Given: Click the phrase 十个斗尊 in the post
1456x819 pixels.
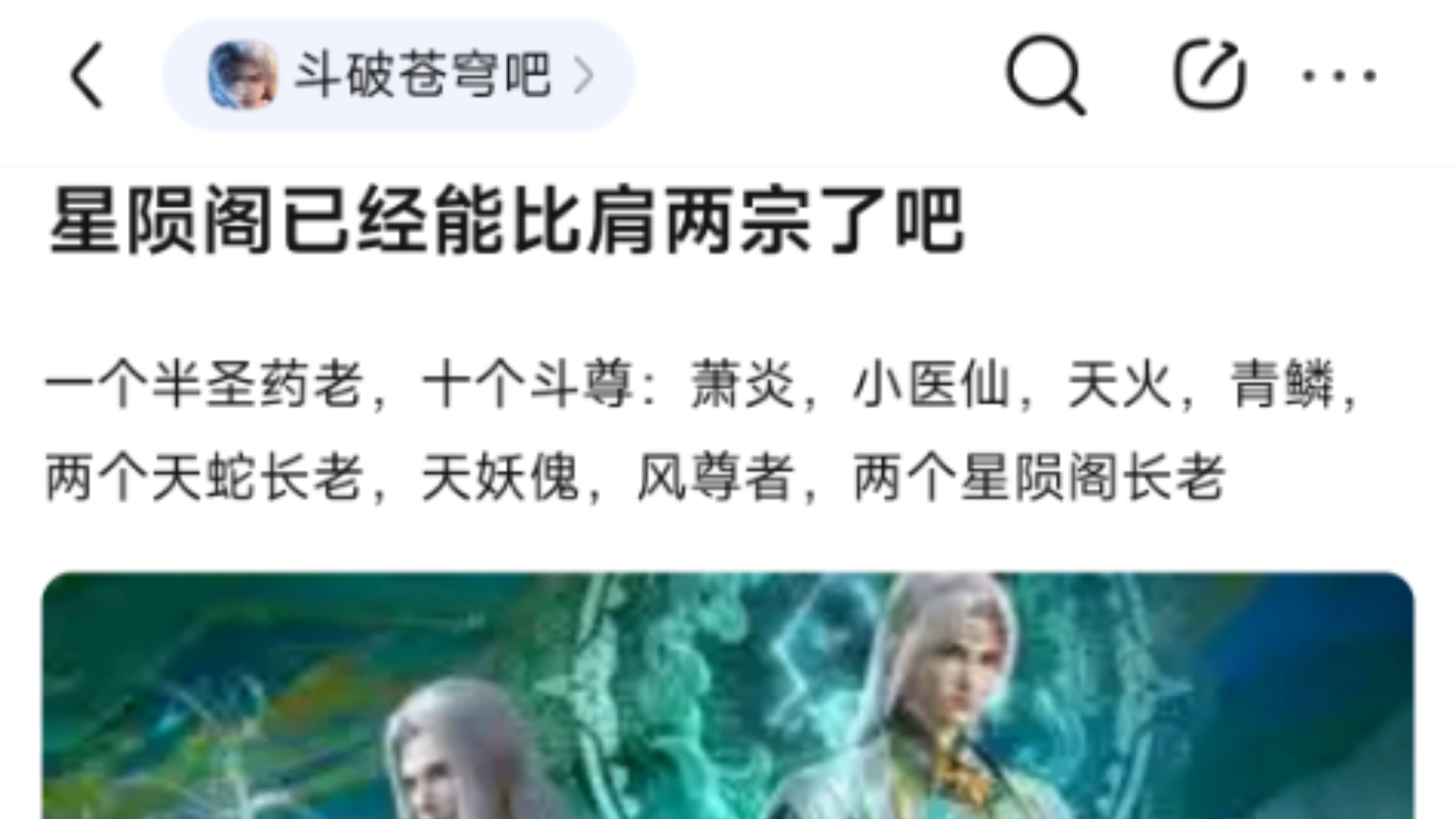Looking at the screenshot, I should (x=527, y=384).
